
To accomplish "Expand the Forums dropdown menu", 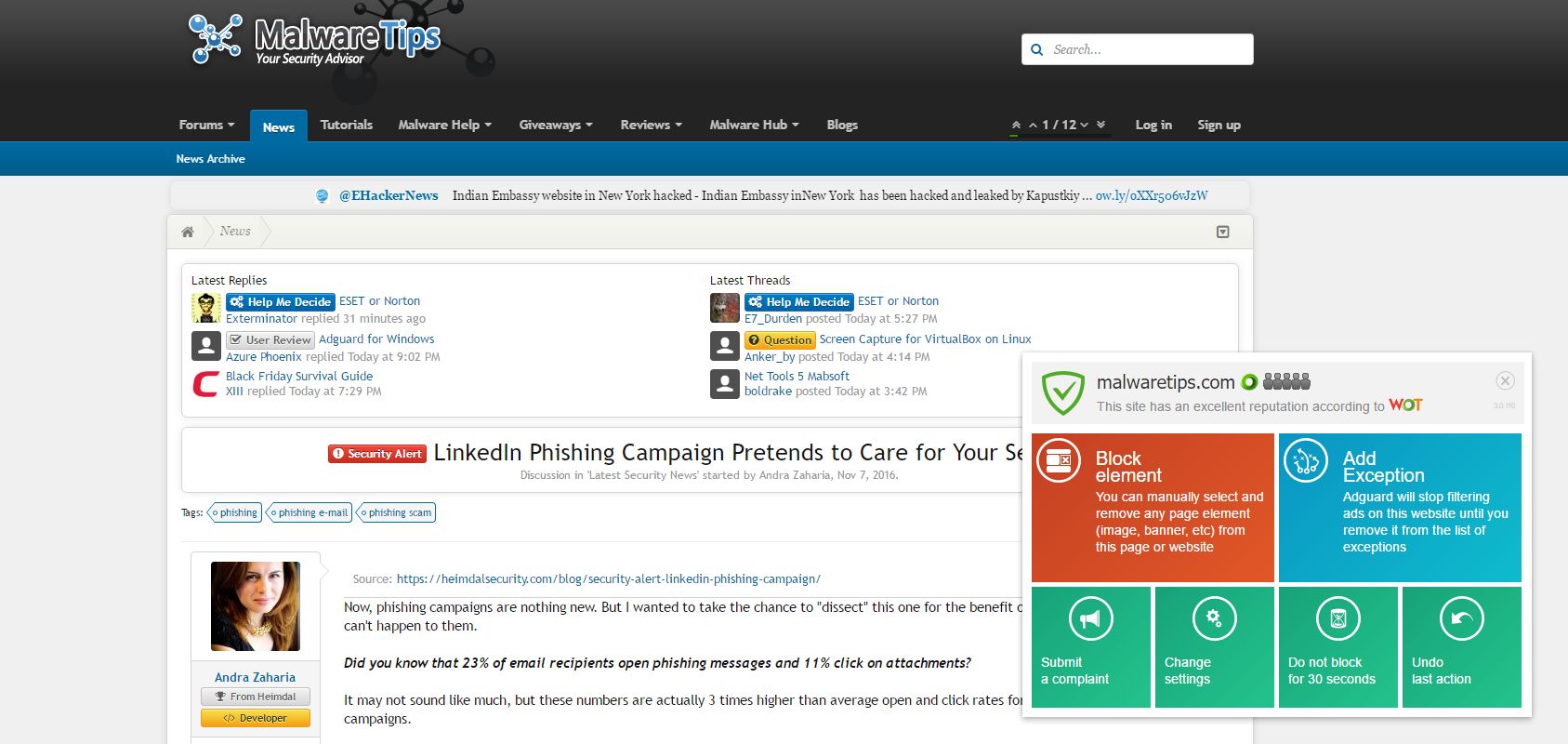I will (x=206, y=125).
